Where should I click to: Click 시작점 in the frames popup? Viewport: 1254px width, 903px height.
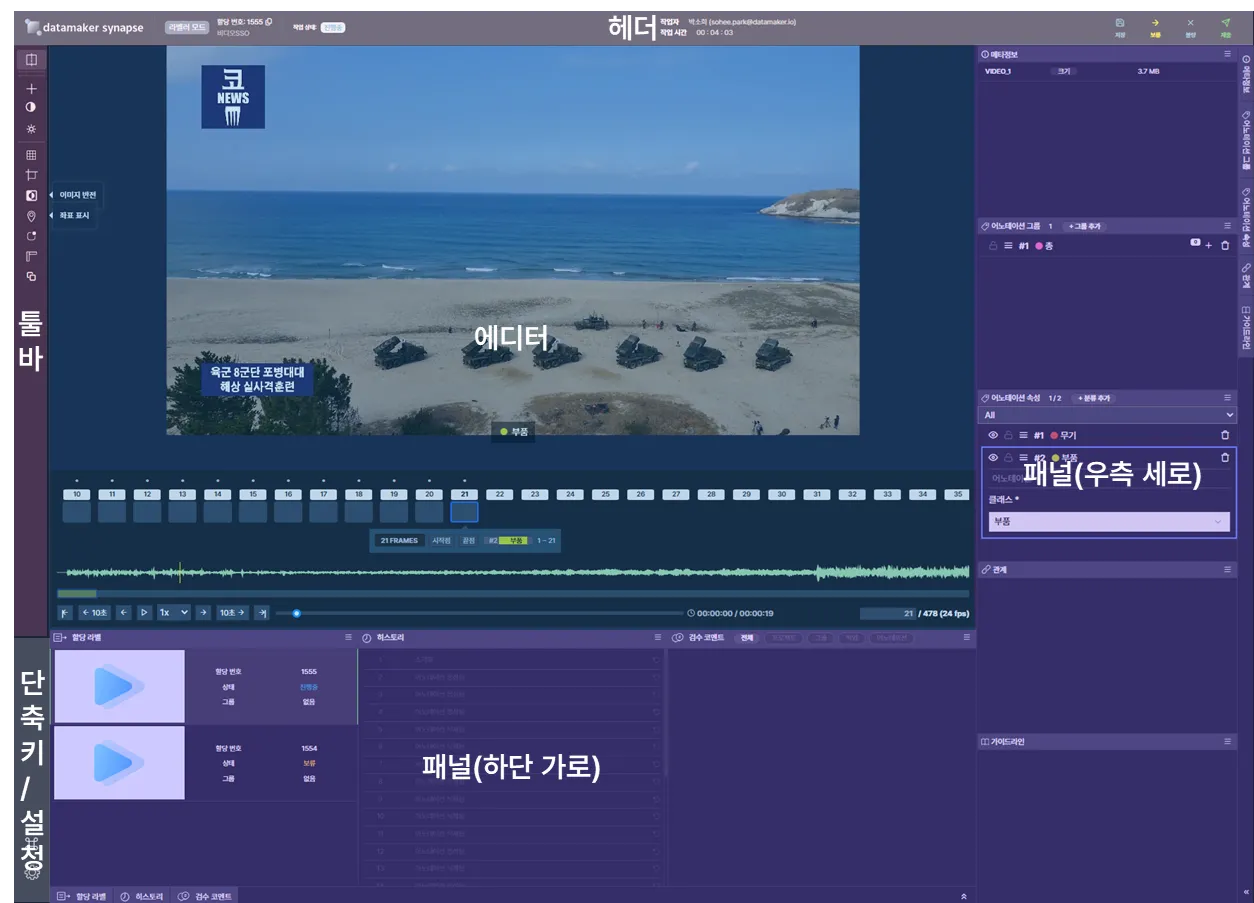pyautogui.click(x=441, y=540)
